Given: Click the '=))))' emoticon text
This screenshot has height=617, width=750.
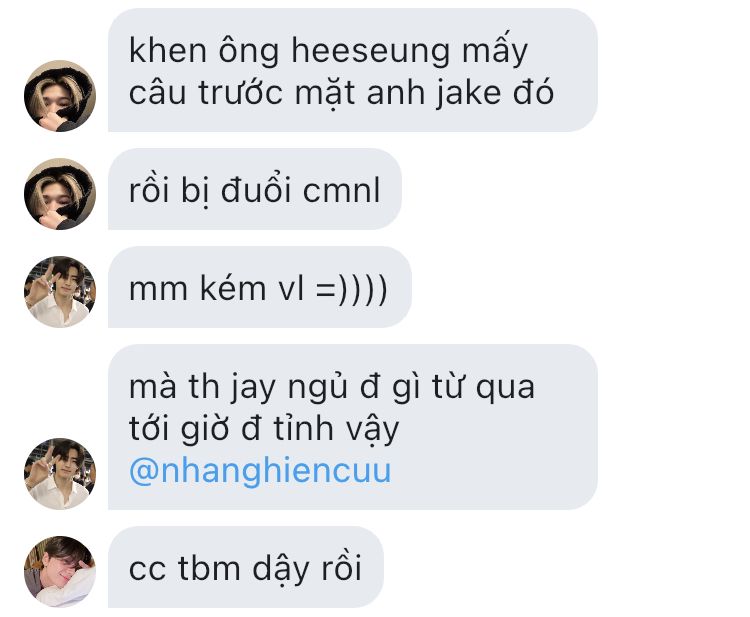Looking at the screenshot, I should pos(352,289).
